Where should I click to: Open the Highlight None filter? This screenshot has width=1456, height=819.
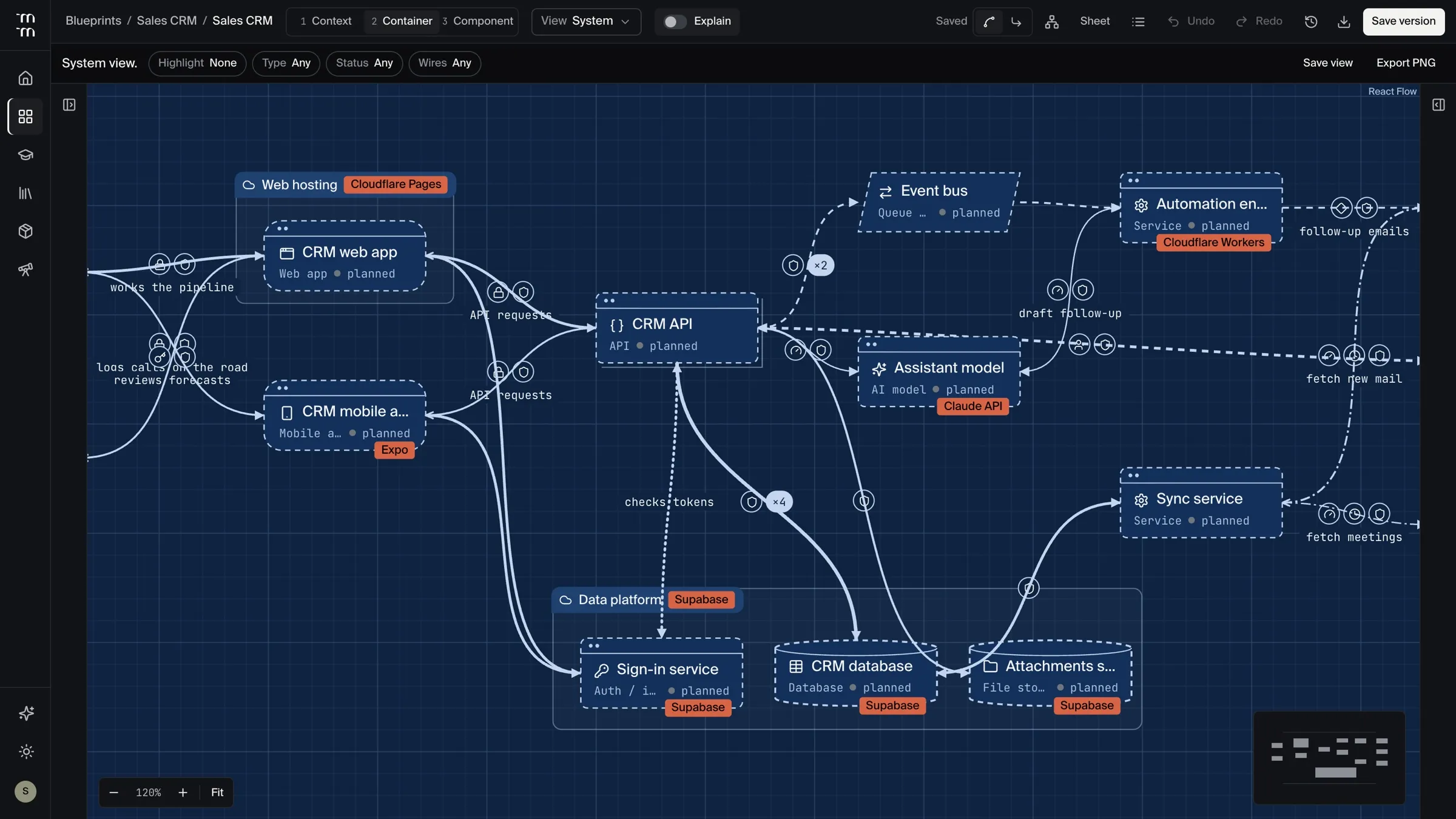click(x=197, y=63)
